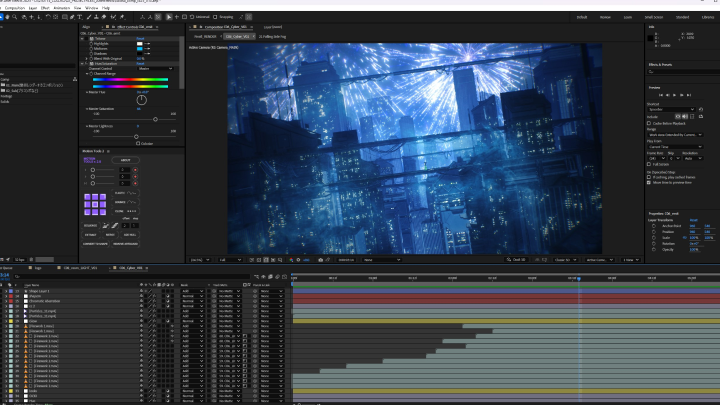
Task: Open the Window menu
Action: 91,8
